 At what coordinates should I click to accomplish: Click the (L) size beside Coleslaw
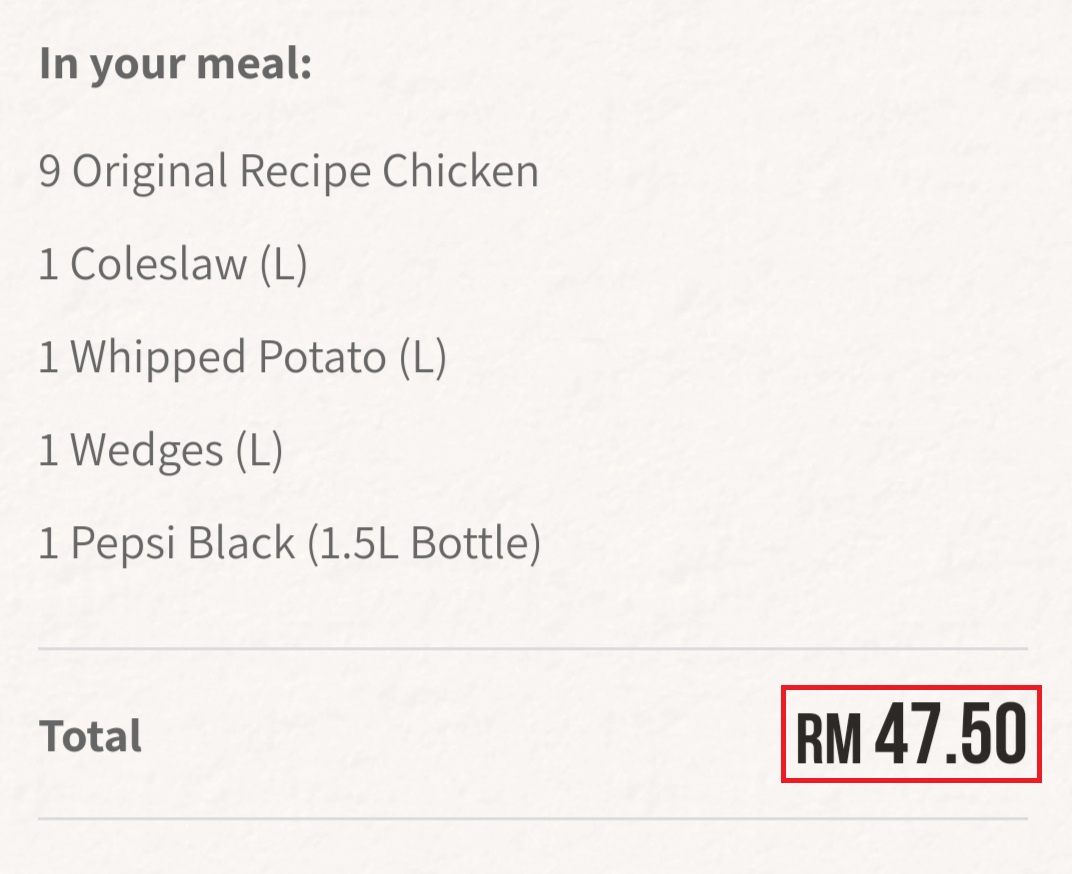coord(282,265)
